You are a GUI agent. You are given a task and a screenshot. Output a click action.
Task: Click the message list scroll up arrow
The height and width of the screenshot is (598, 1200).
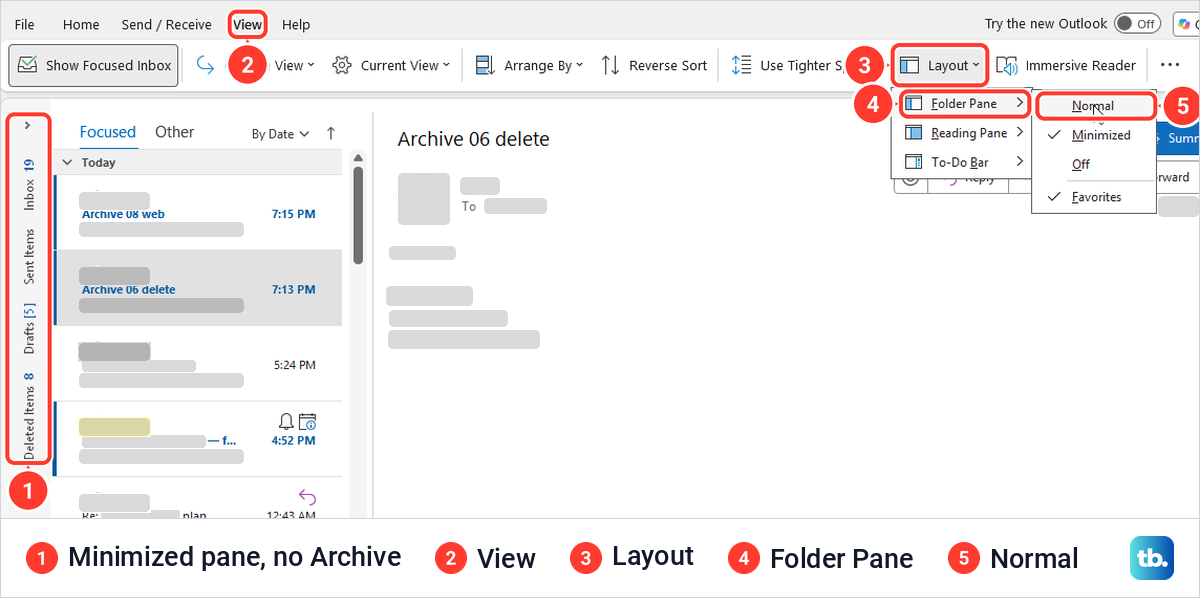pos(357,158)
